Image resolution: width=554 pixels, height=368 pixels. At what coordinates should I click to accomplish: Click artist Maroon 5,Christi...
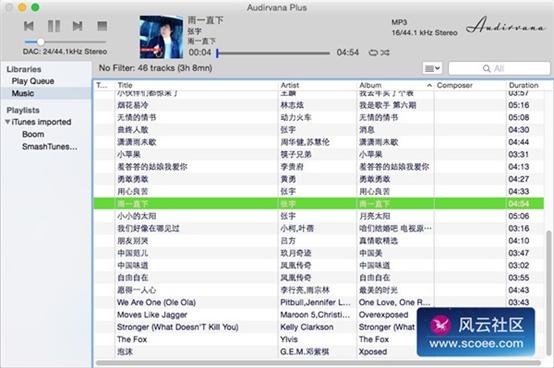(315, 315)
